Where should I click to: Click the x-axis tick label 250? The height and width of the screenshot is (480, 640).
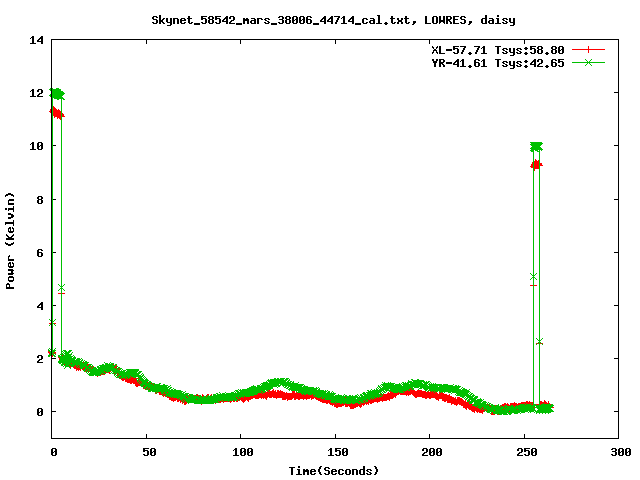(x=527, y=452)
